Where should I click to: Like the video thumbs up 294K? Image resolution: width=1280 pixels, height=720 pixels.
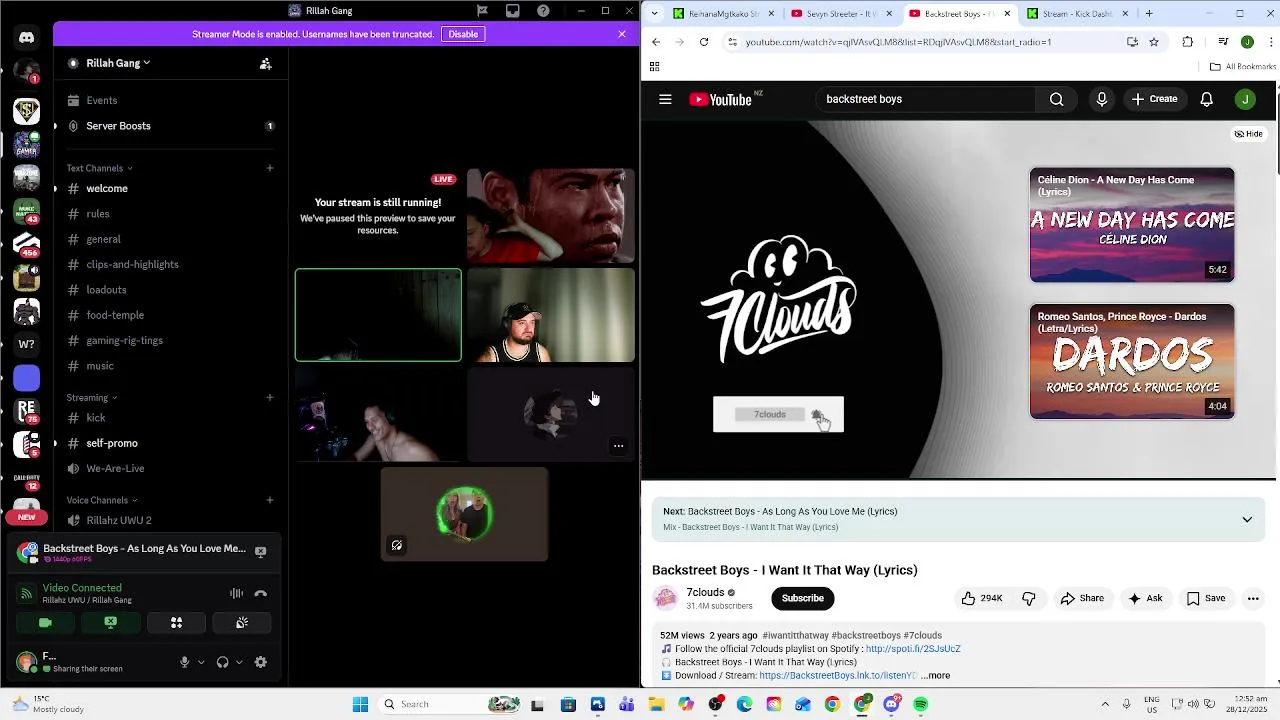(x=982, y=598)
